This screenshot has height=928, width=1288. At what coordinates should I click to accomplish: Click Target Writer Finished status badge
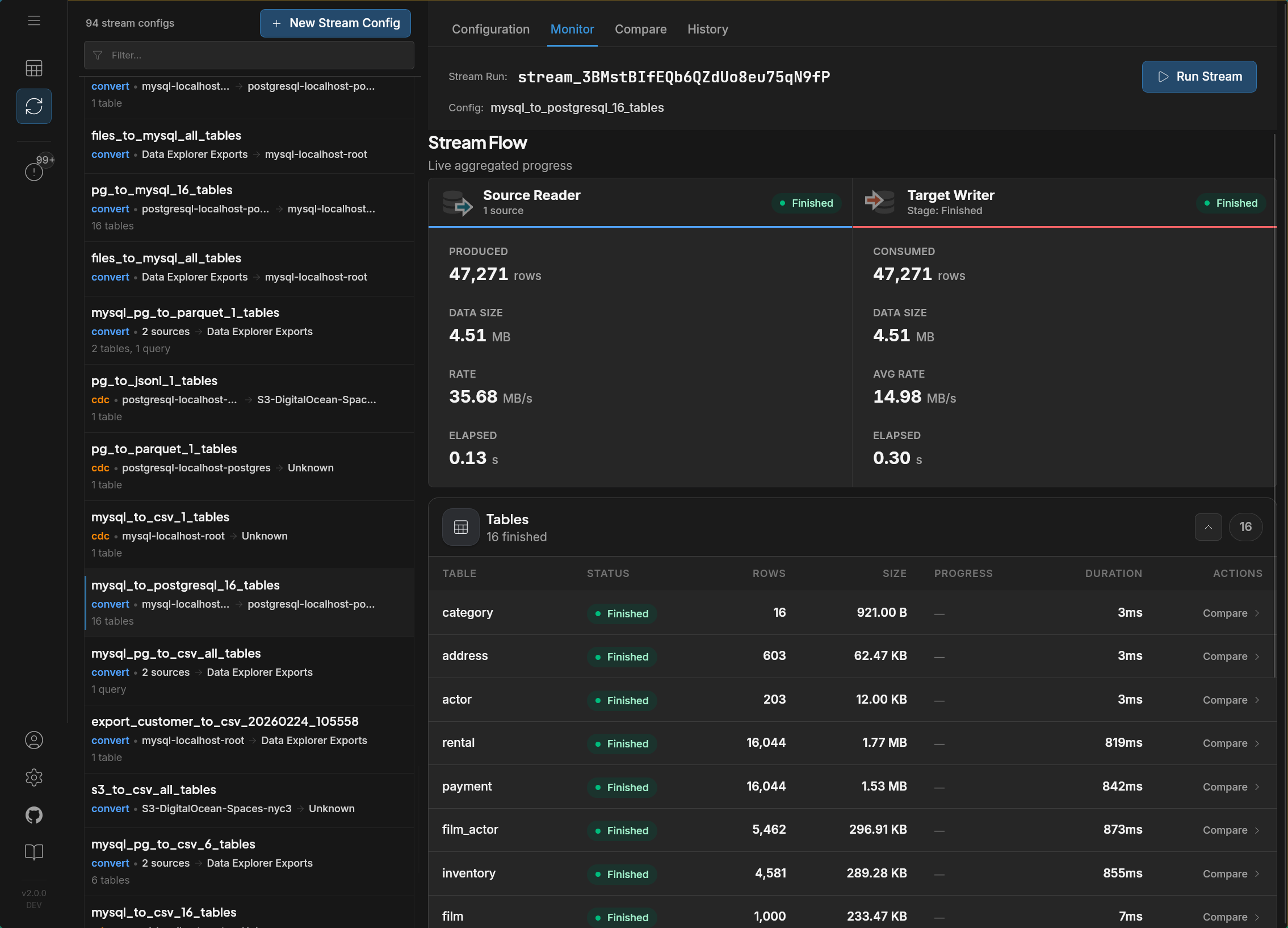[1231, 203]
